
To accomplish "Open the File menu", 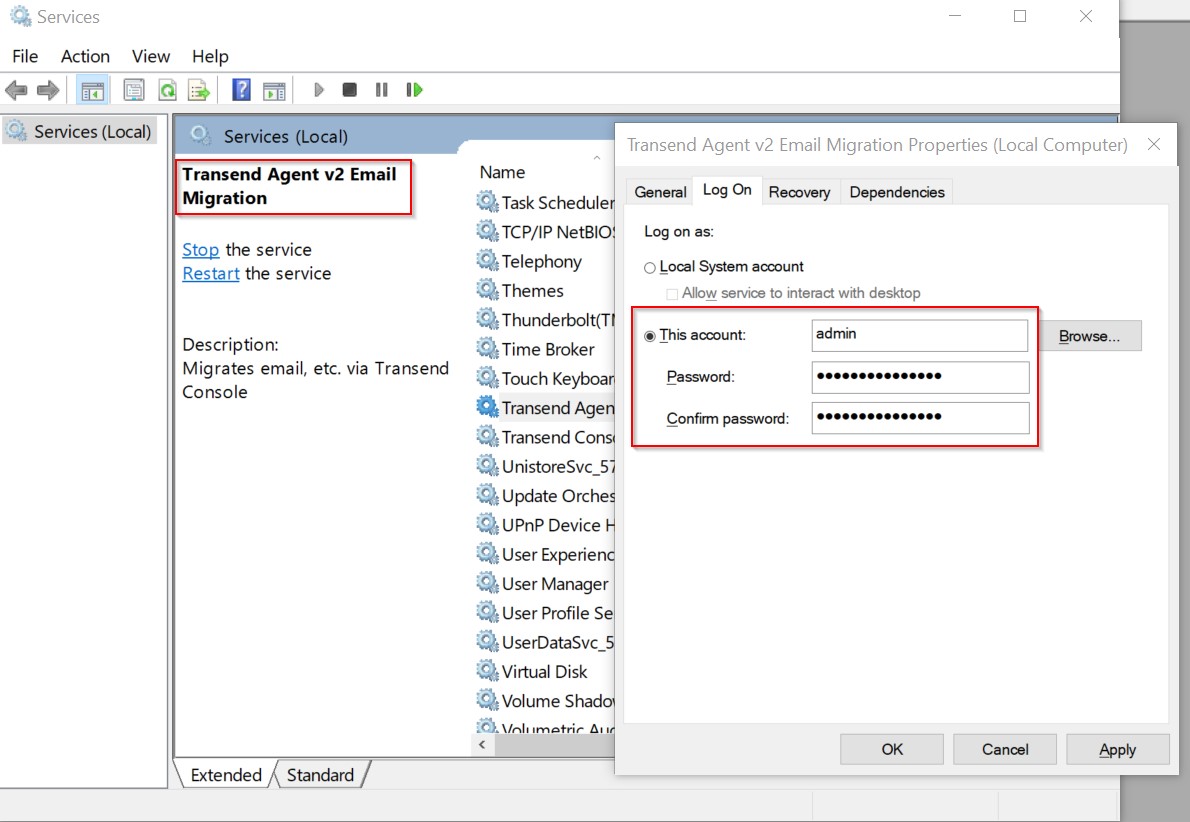I will pyautogui.click(x=25, y=56).
